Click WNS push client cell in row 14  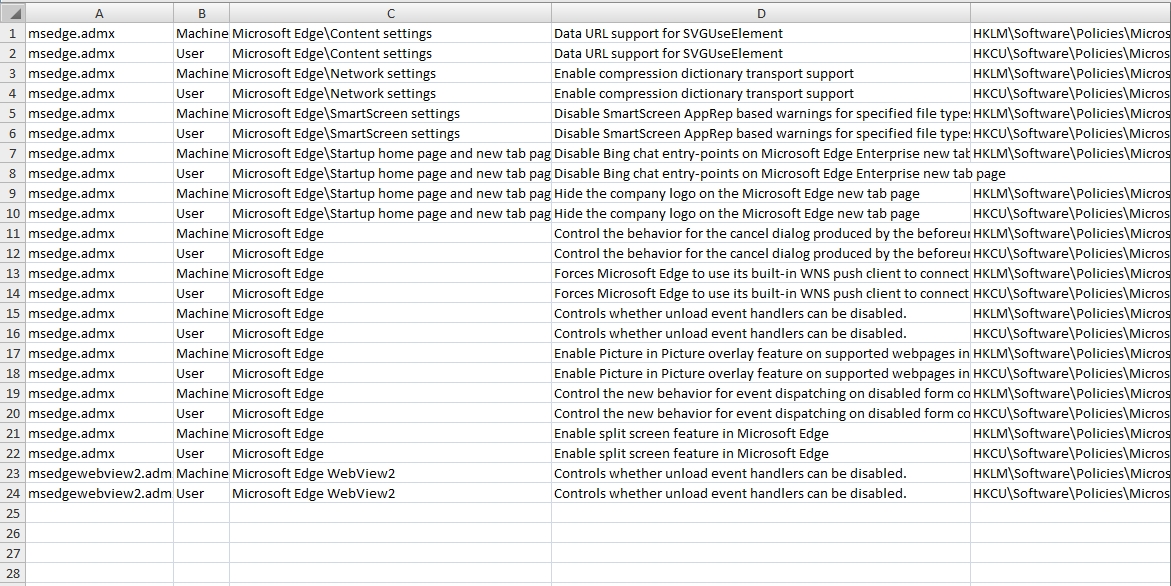(761, 293)
